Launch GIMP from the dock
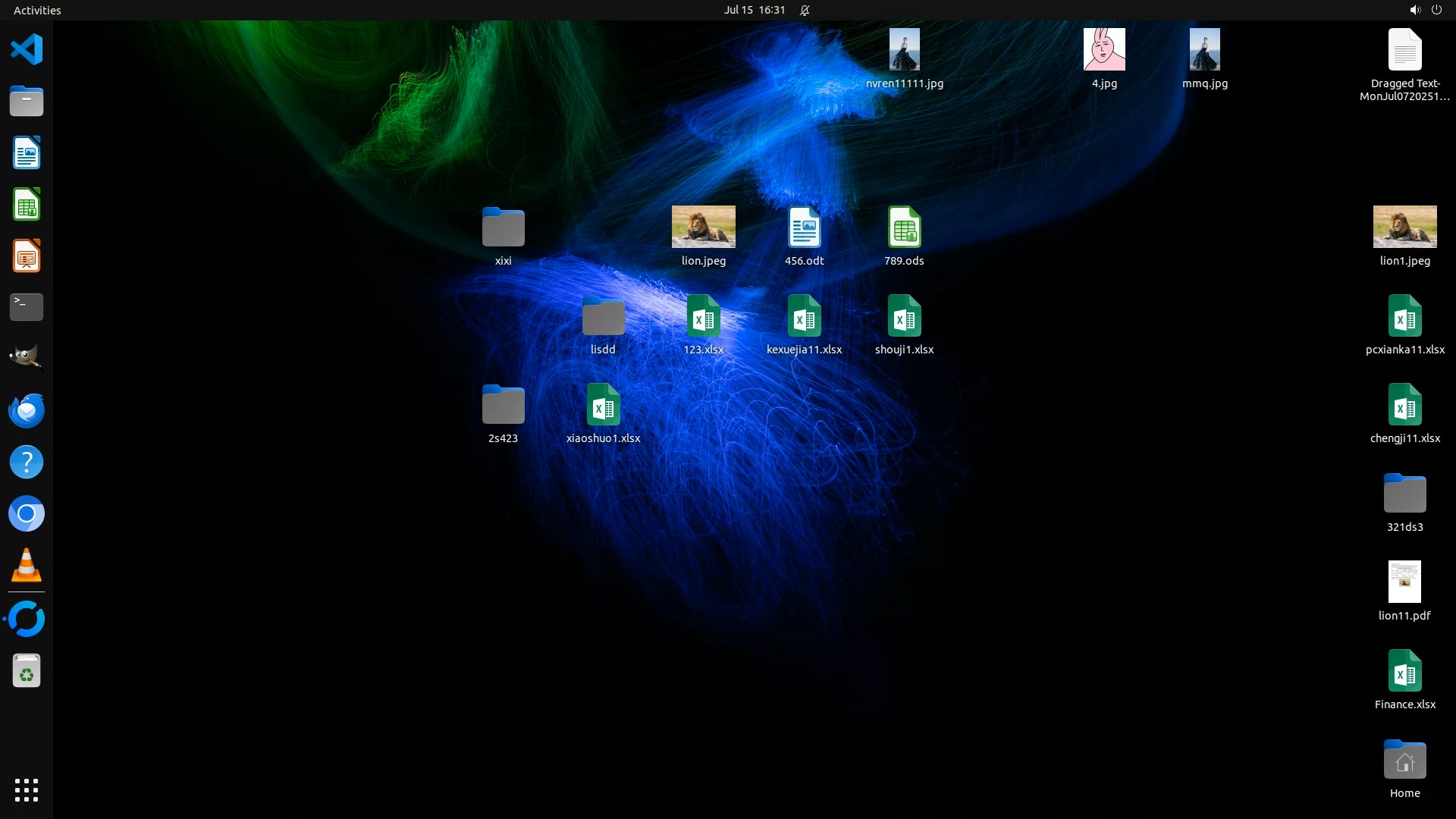This screenshot has height=819, width=1456. point(27,358)
